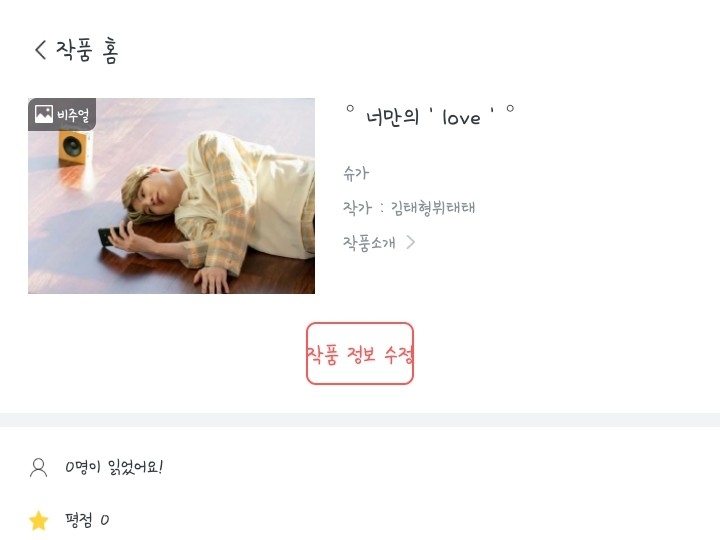This screenshot has width=720, height=540.
Task: Tap the 작가 label before author name
Action: (357, 207)
